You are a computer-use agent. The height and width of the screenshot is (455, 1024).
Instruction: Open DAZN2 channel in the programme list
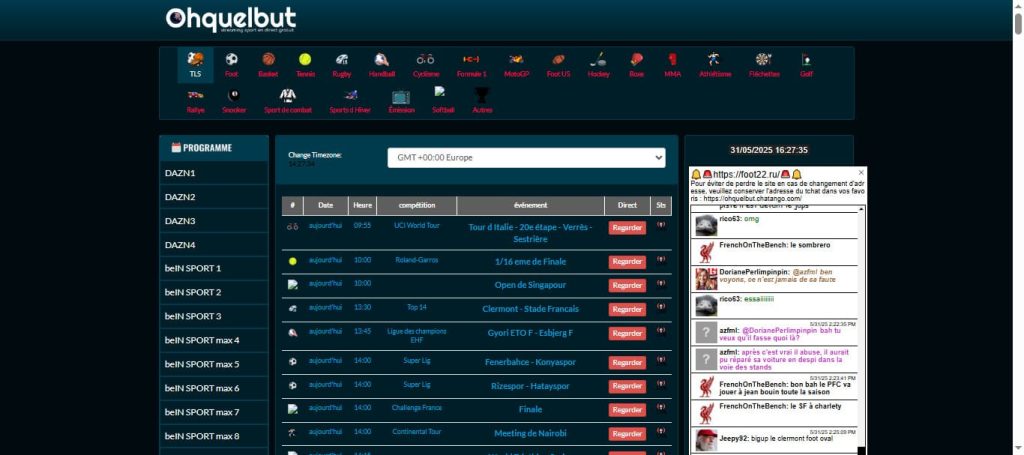pyautogui.click(x=214, y=197)
